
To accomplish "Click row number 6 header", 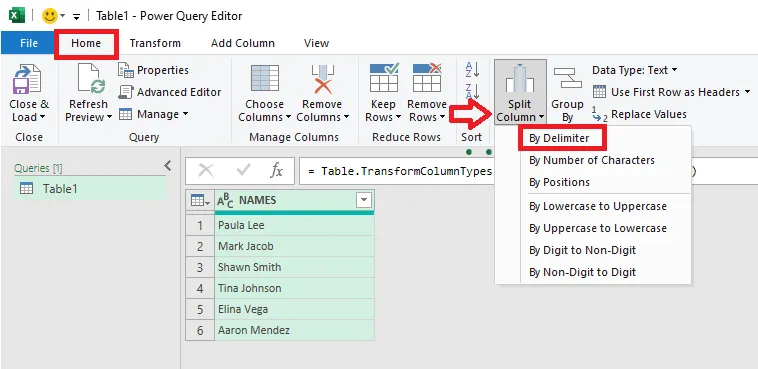I will (x=200, y=330).
